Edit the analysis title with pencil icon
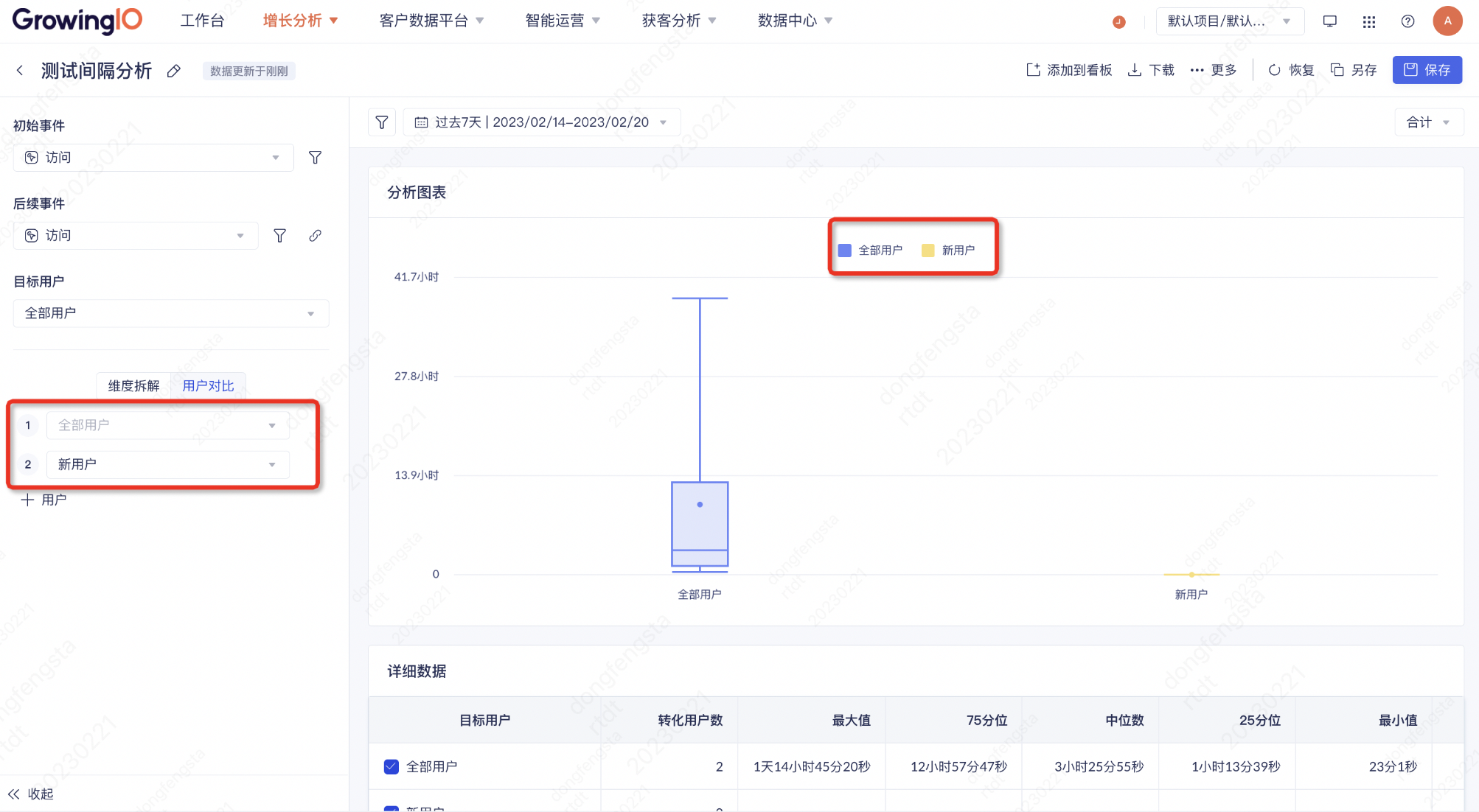This screenshot has width=1479, height=812. pos(174,71)
